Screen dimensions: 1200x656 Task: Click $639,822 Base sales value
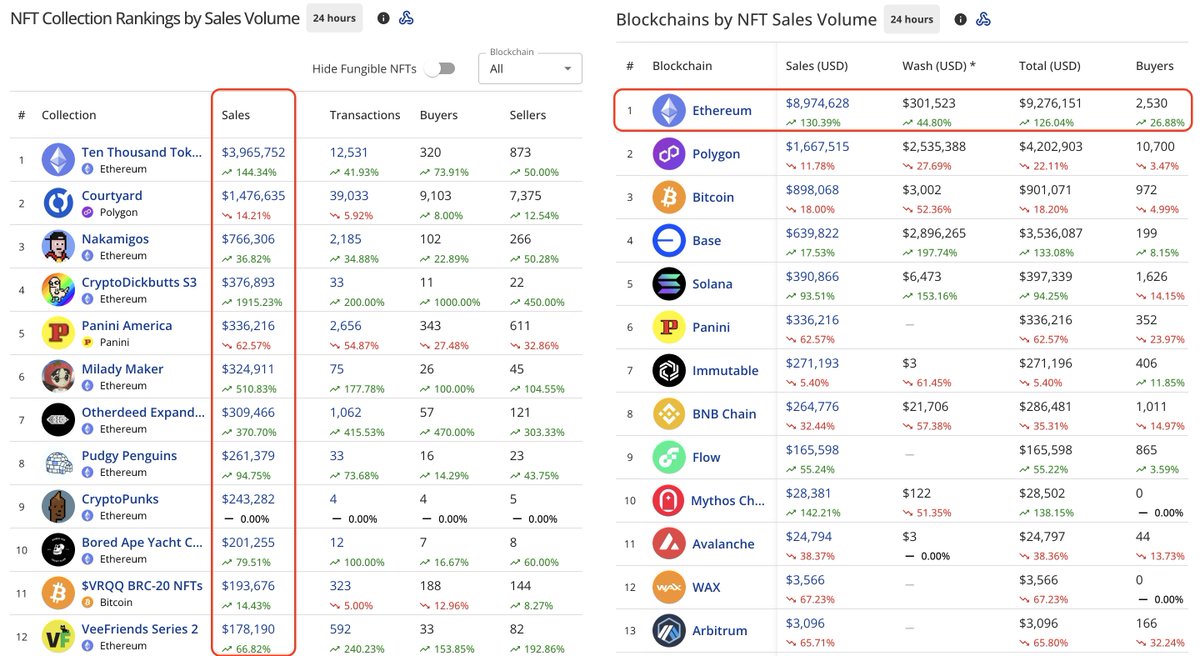point(812,233)
